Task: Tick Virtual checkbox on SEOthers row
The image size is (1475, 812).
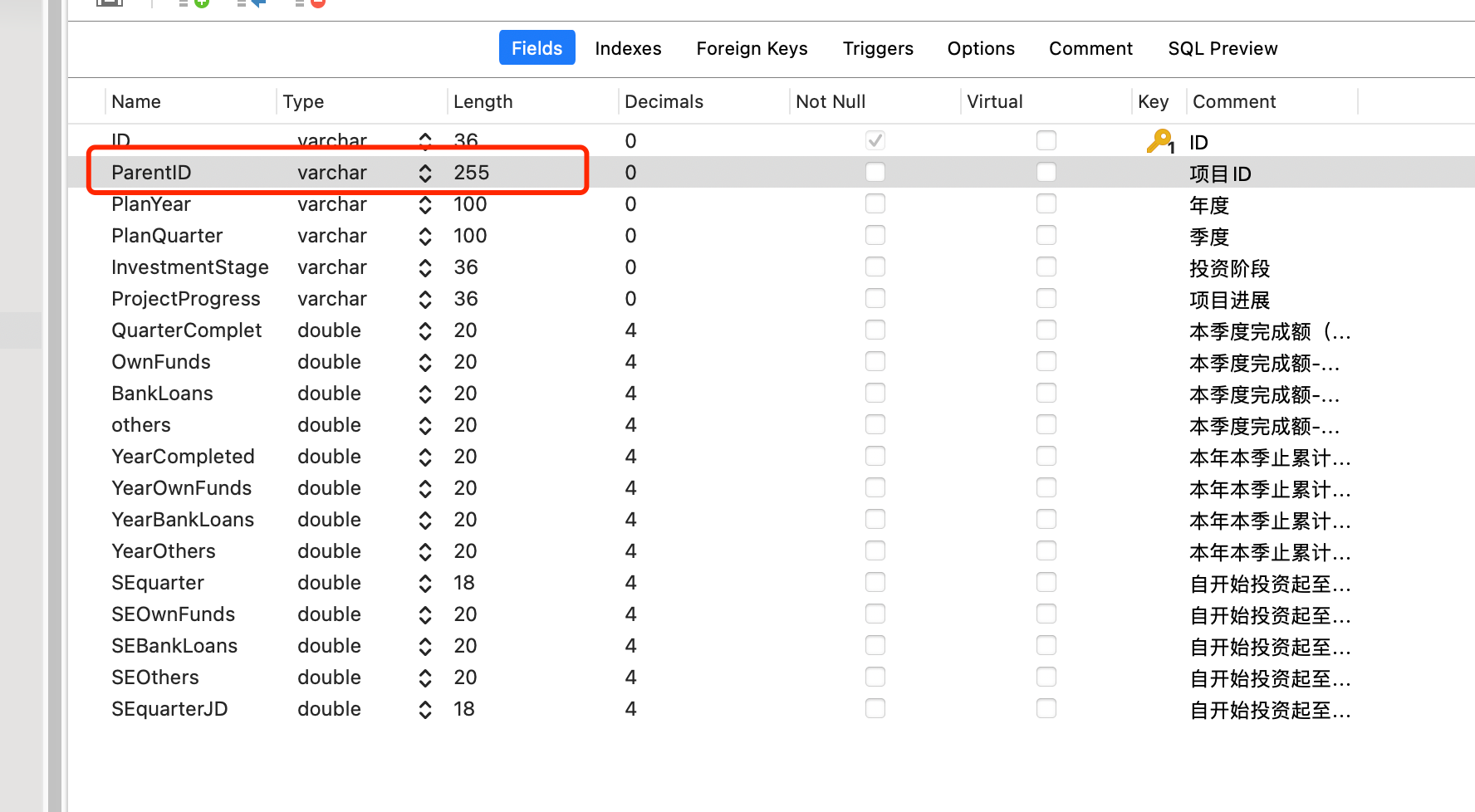Action: click(x=1046, y=677)
